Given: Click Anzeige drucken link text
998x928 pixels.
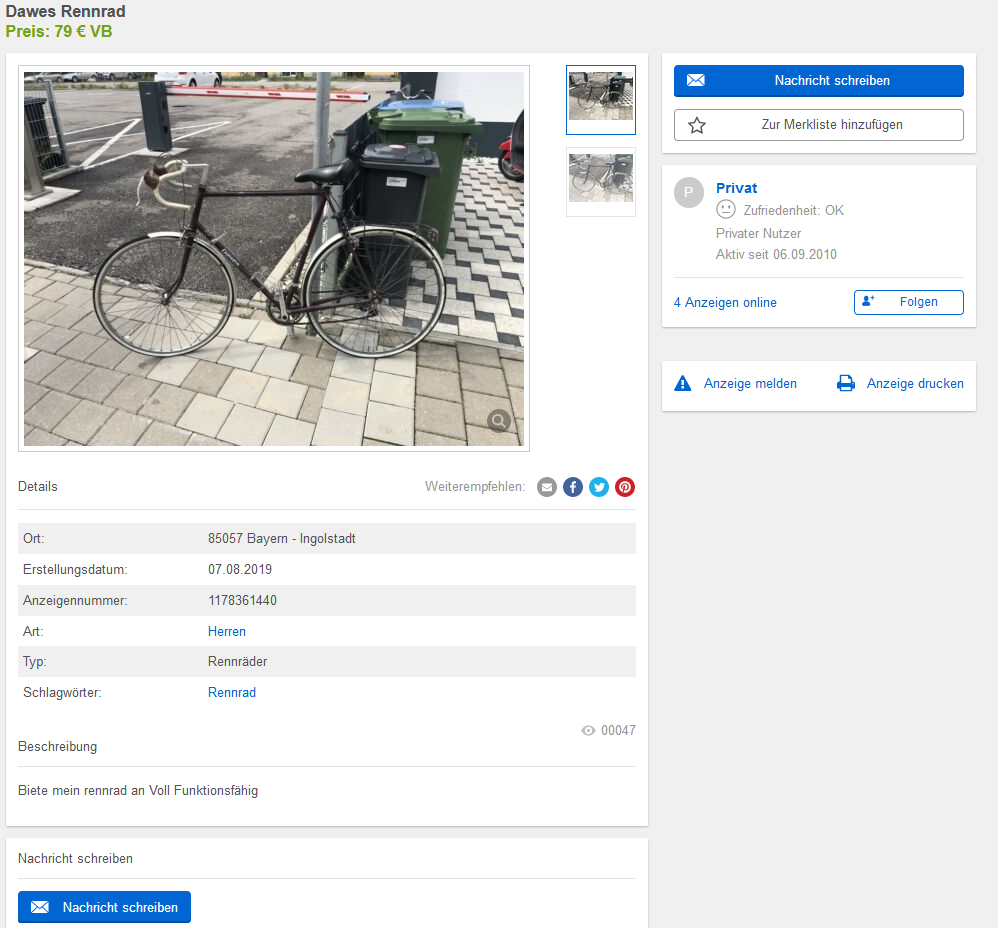Looking at the screenshot, I should coord(915,383).
